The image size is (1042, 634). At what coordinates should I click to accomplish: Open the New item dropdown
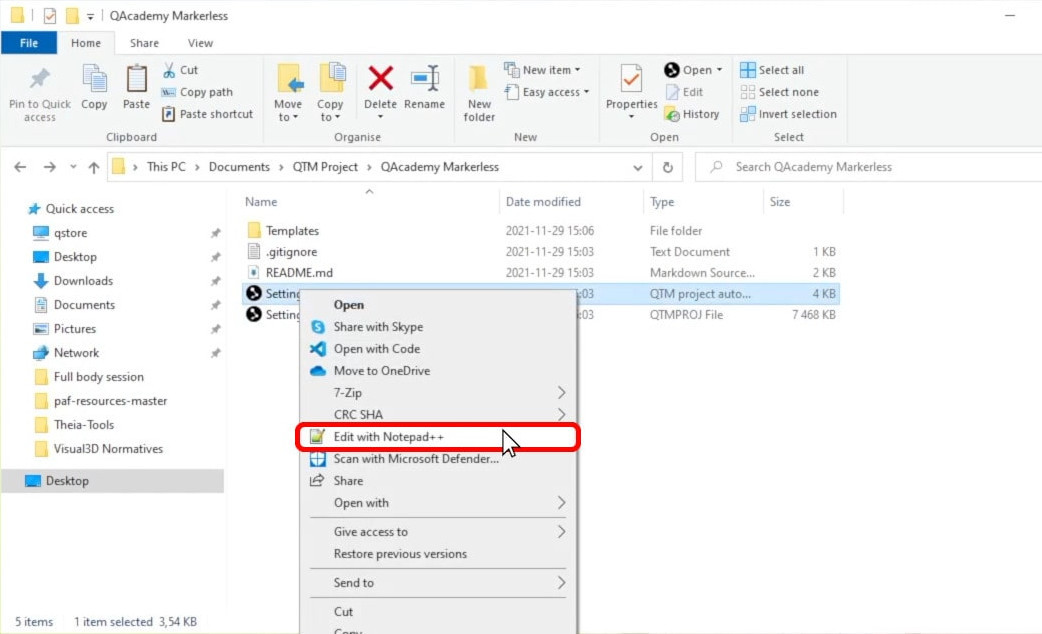point(551,70)
